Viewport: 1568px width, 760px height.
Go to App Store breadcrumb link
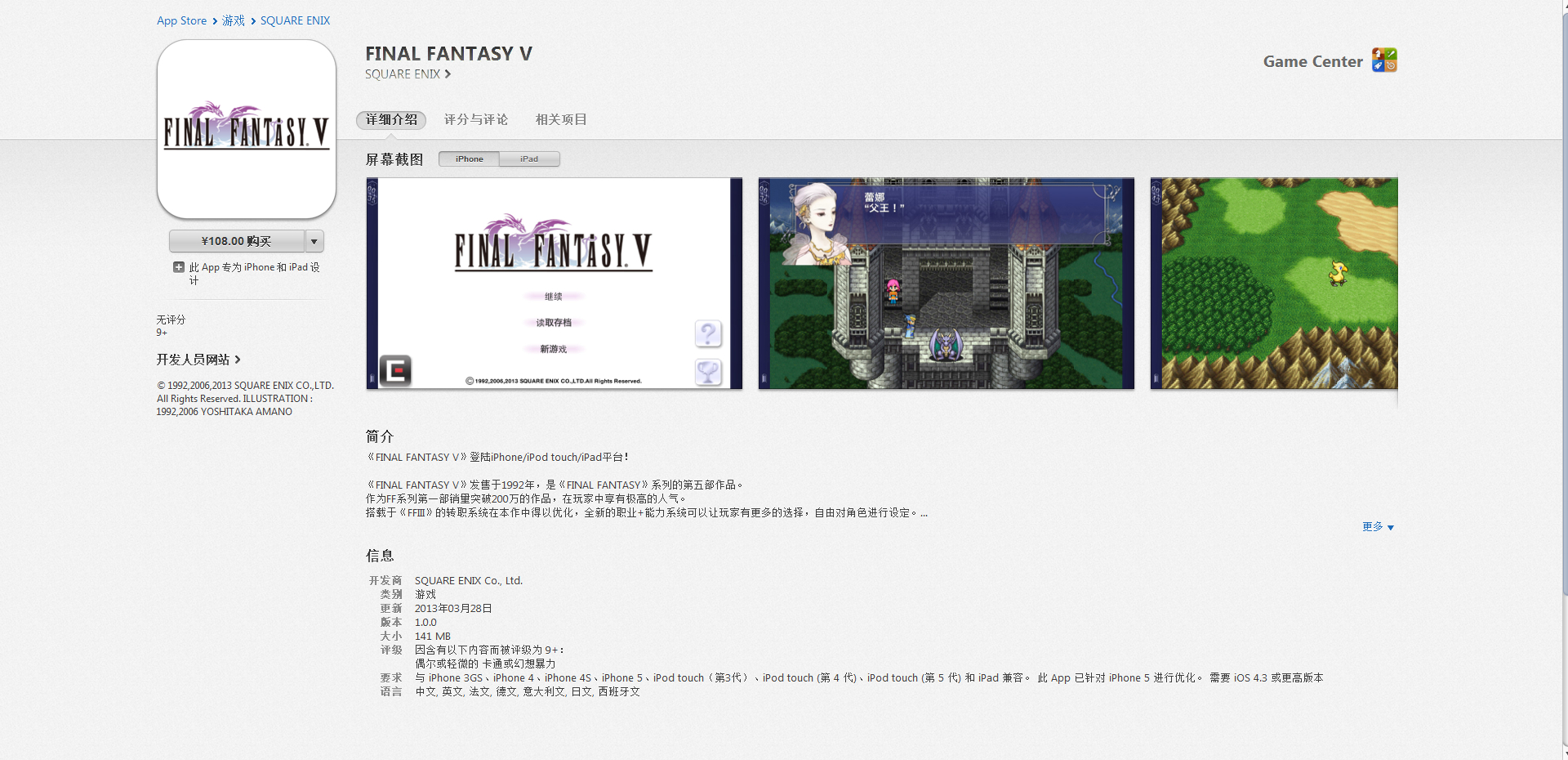(181, 20)
